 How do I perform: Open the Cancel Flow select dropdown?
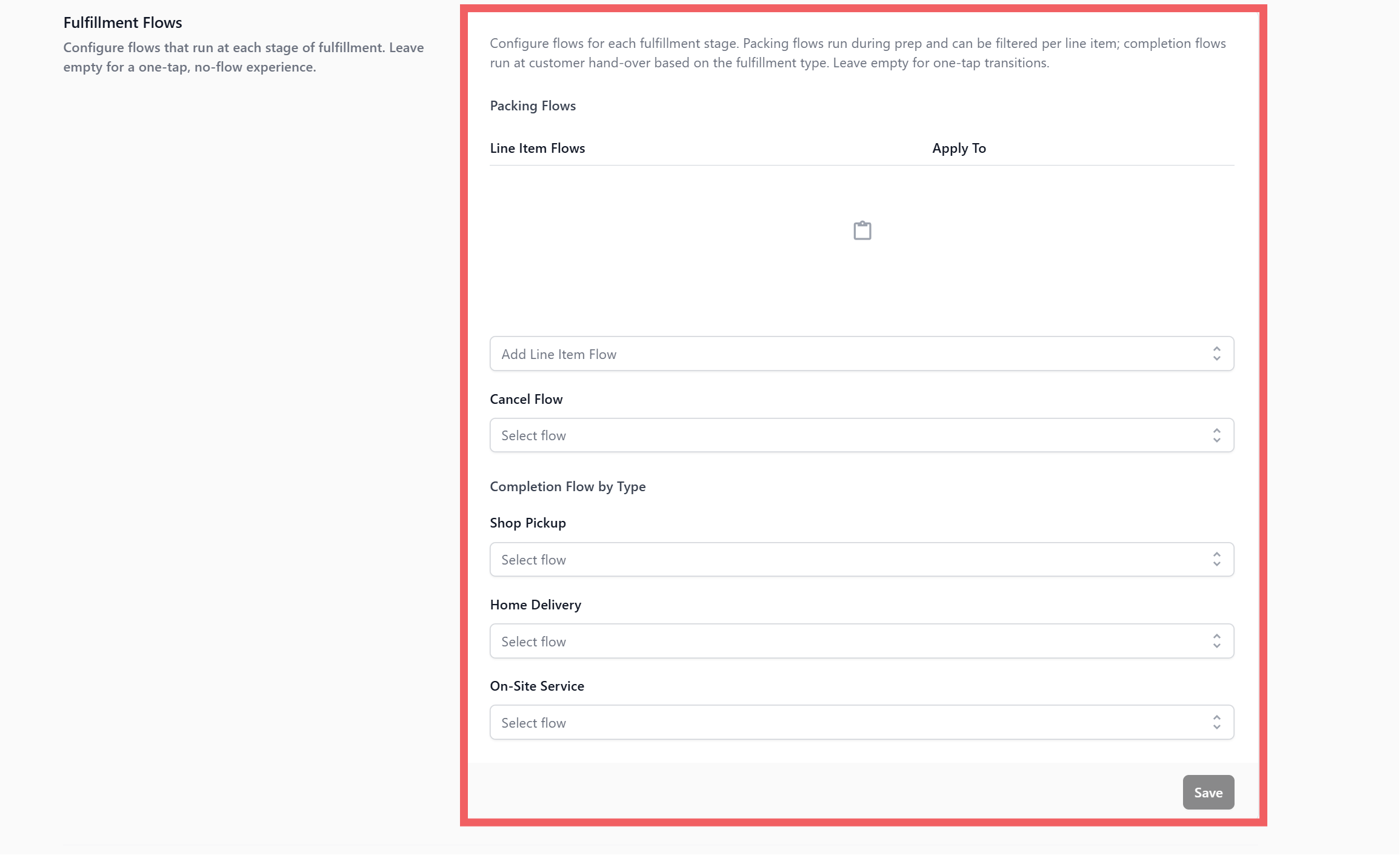tap(861, 435)
